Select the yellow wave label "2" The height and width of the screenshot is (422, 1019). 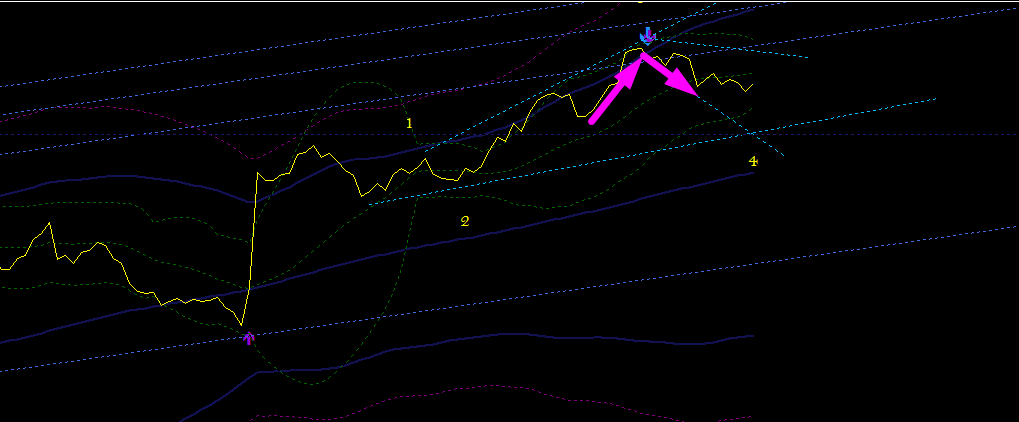(x=465, y=221)
